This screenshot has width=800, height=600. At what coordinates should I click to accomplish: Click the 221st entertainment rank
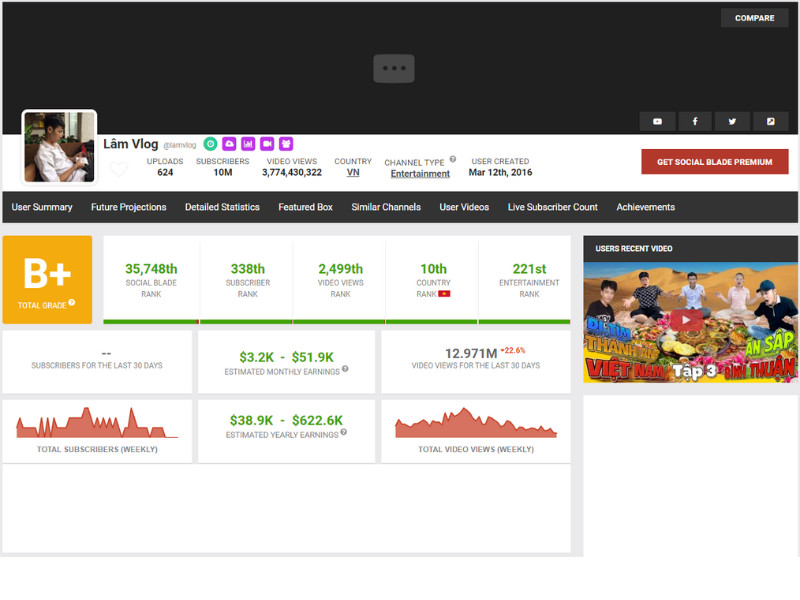[529, 268]
